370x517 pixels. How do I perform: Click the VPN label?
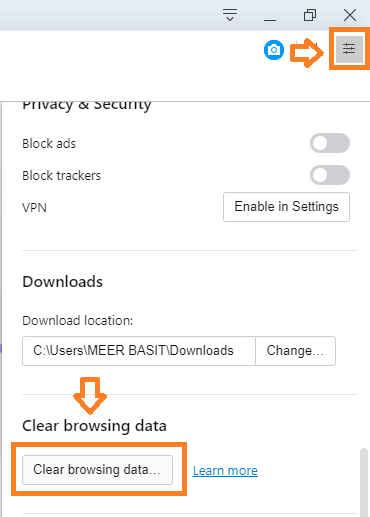tap(34, 207)
